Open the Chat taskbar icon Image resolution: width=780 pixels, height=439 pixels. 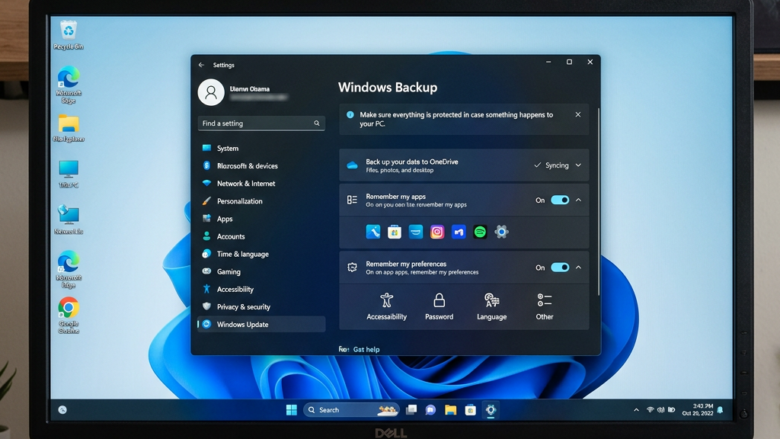click(431, 410)
